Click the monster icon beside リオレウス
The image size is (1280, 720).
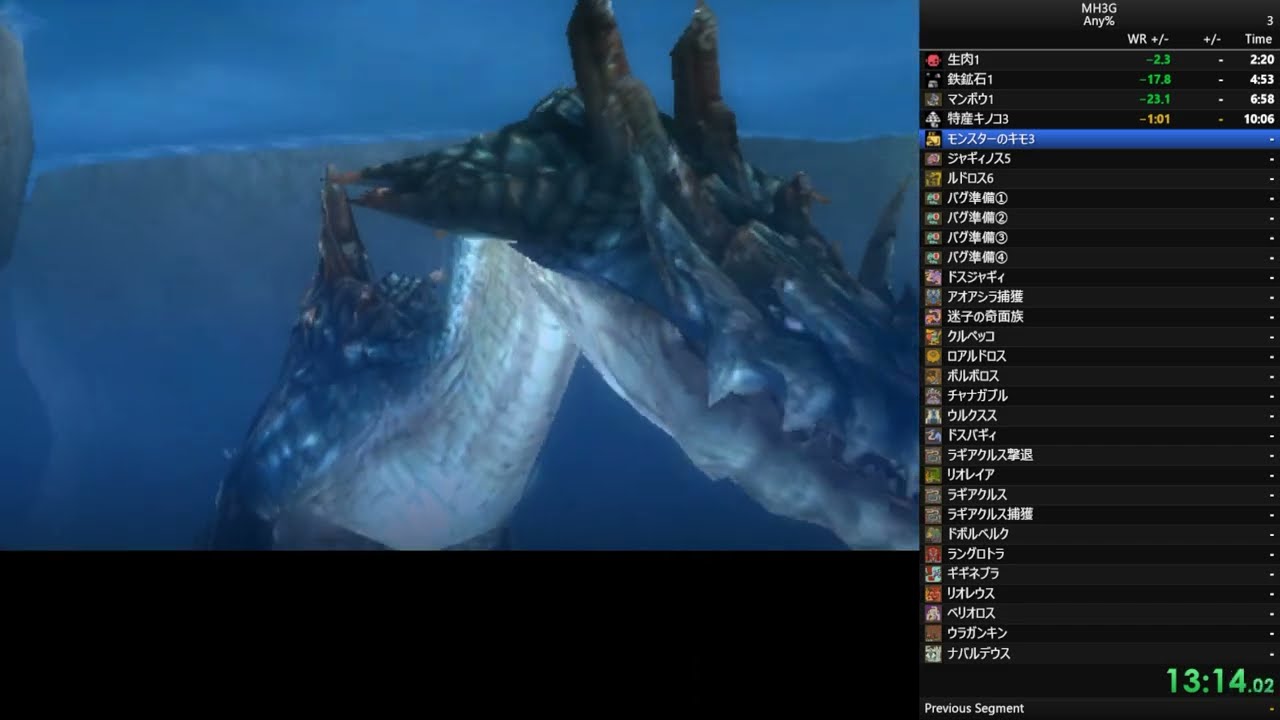(x=933, y=593)
